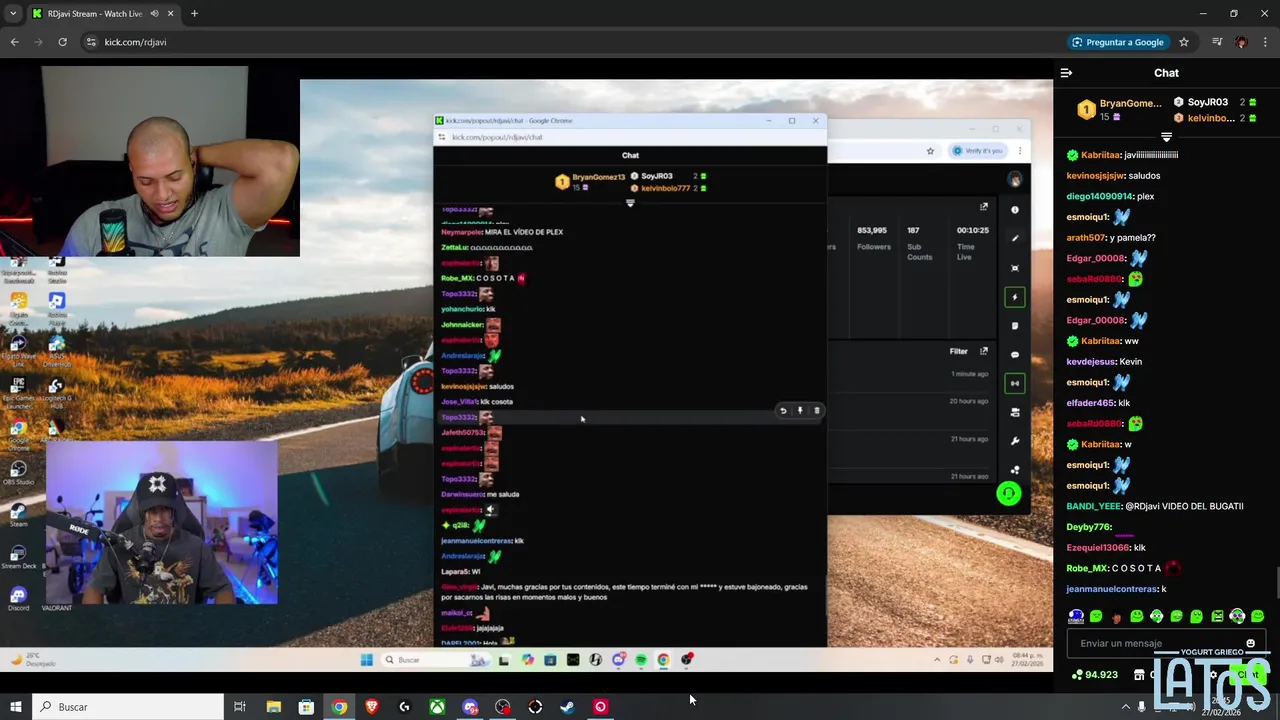Image resolution: width=1280 pixels, height=720 pixels.
Task: Click username jeanmanuelcontreras in chat
Action: coord(1111,589)
